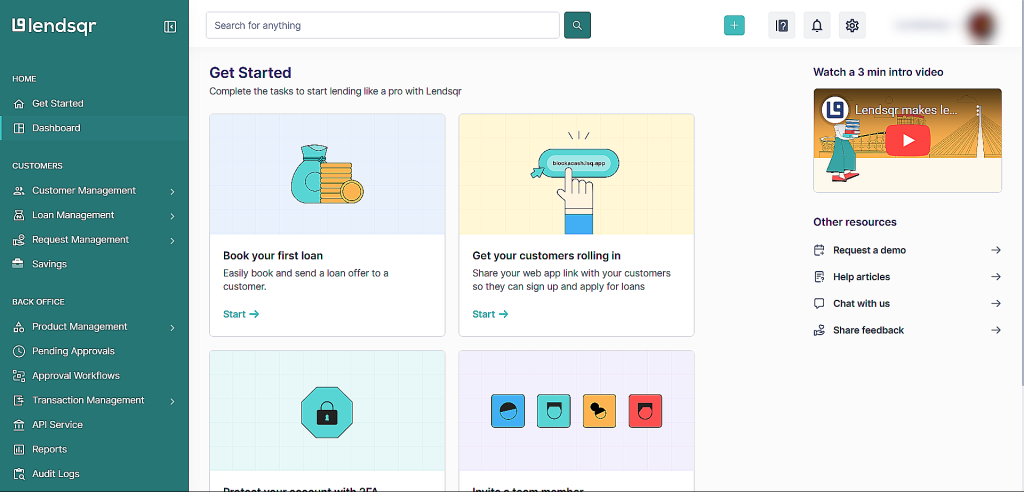Image resolution: width=1024 pixels, height=492 pixels.
Task: Click the Request a demo calendar icon
Action: pos(819,250)
